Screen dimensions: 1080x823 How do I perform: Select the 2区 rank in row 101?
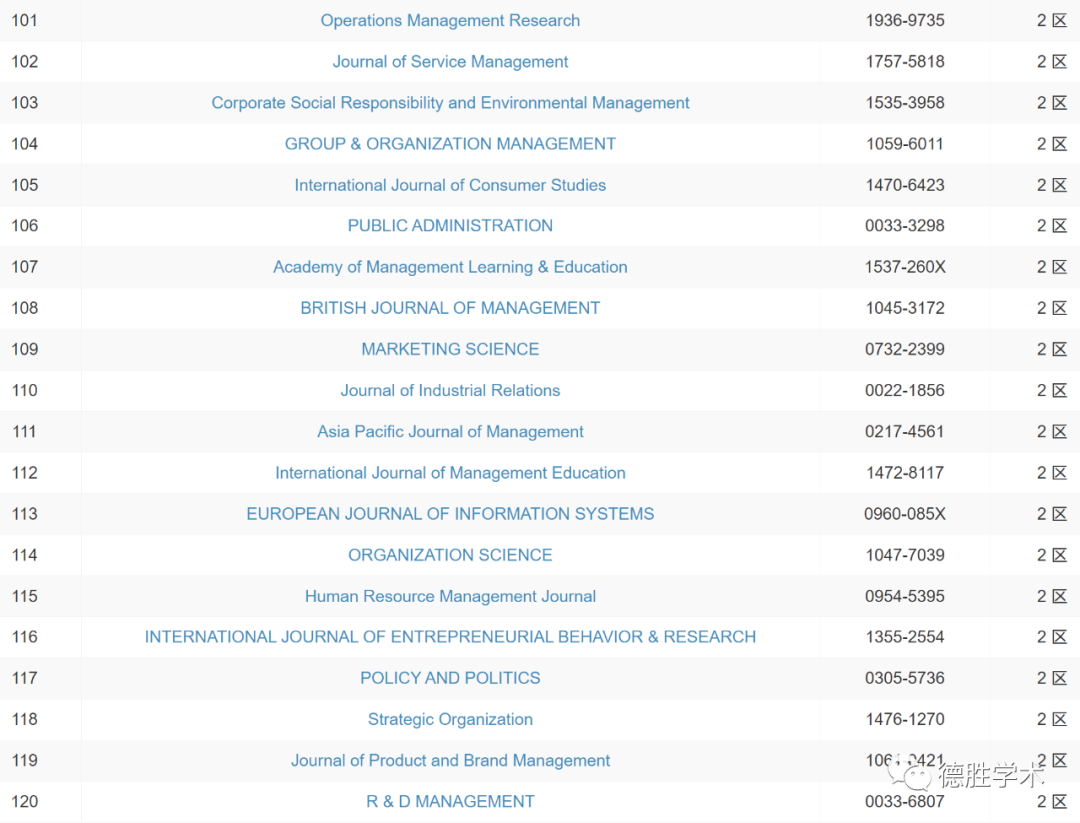[x=1052, y=21]
